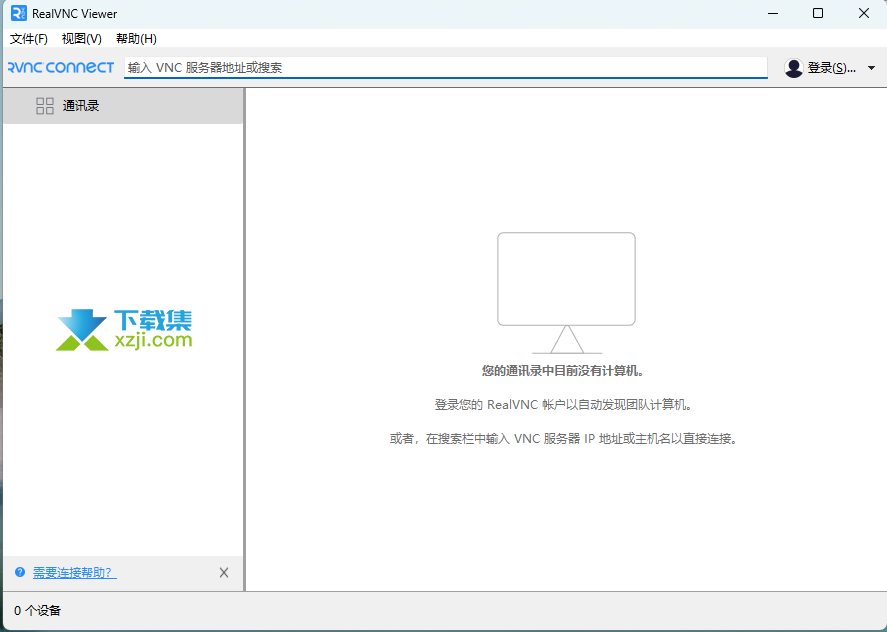Click the 或者，在搜索栏中输入 hint text
This screenshot has width=887, height=632.
click(x=563, y=438)
